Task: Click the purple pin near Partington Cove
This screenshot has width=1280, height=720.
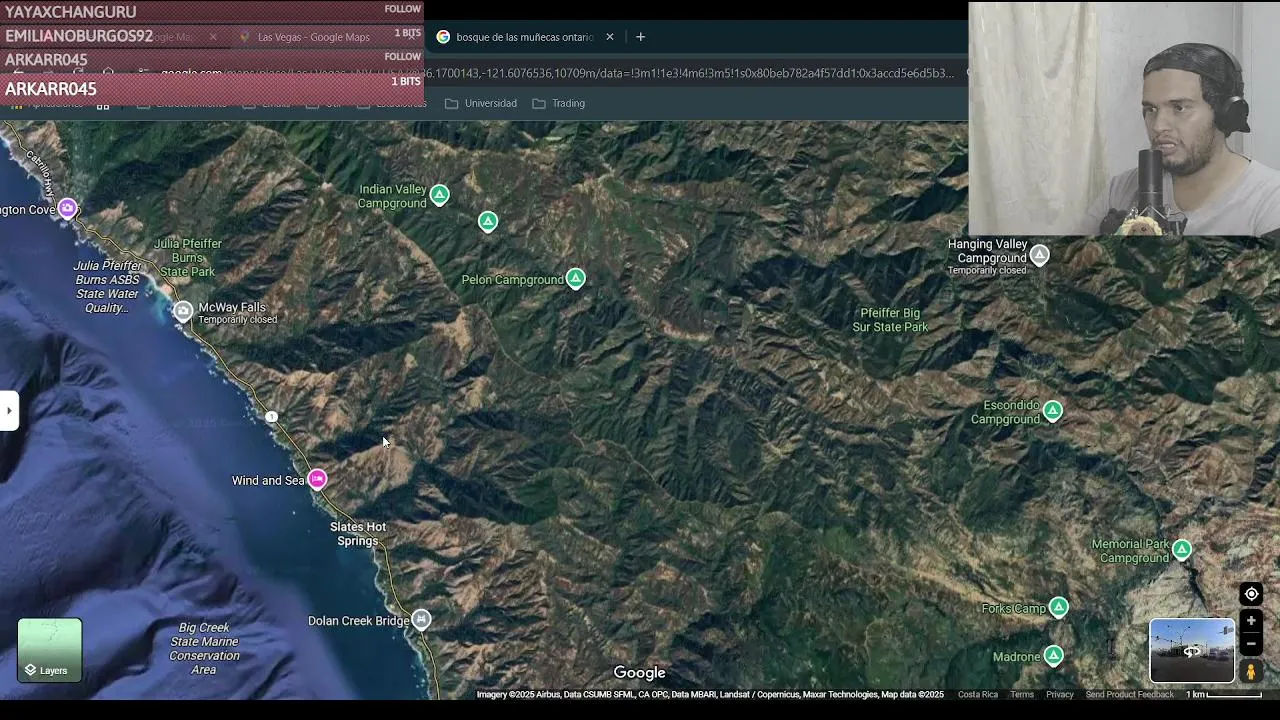Action: coord(67,208)
